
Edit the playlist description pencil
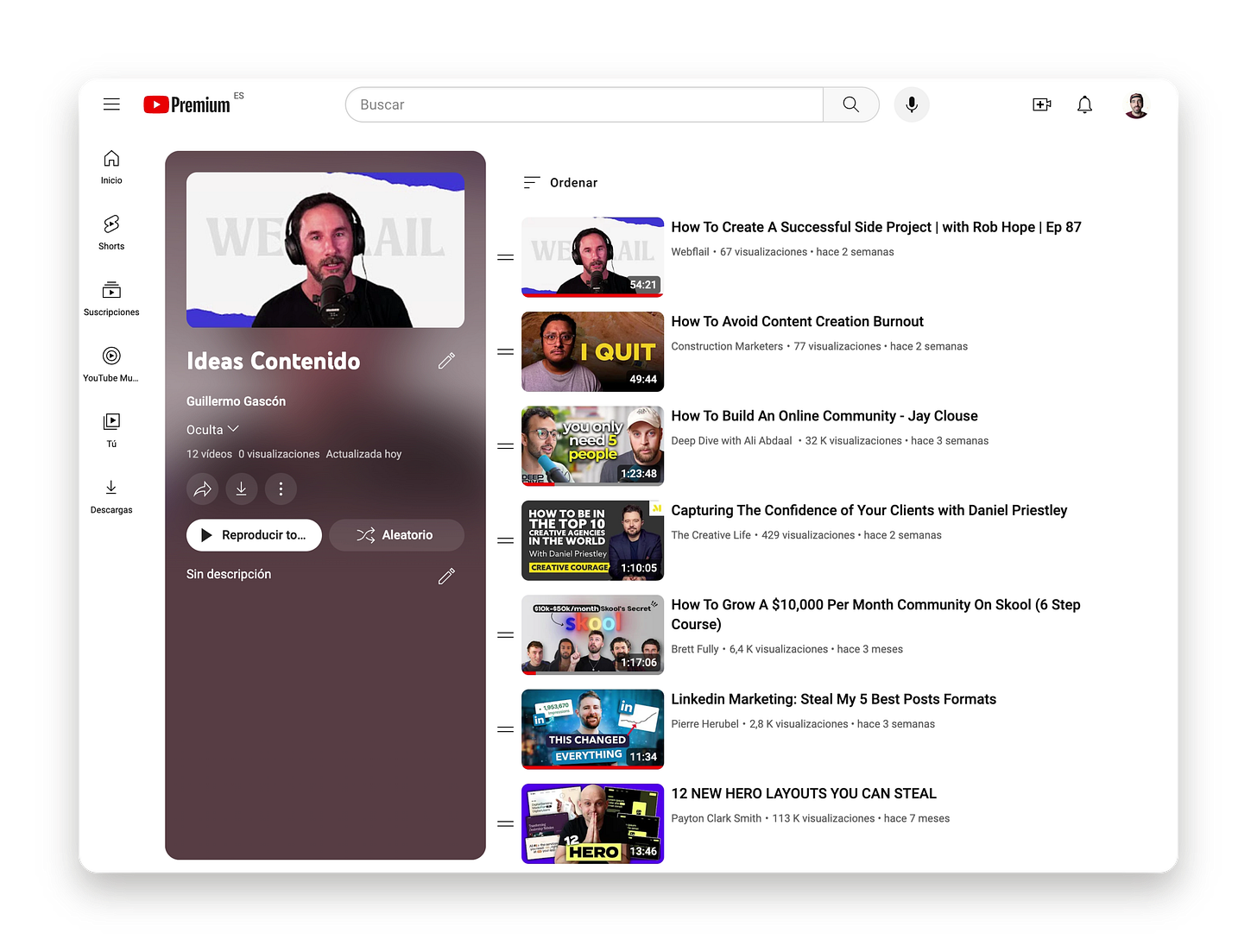click(446, 577)
